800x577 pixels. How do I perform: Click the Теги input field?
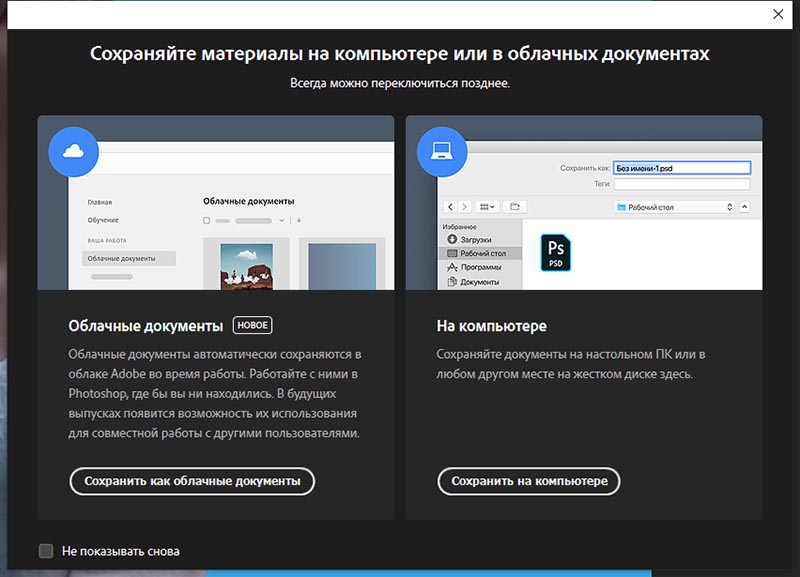coord(682,184)
